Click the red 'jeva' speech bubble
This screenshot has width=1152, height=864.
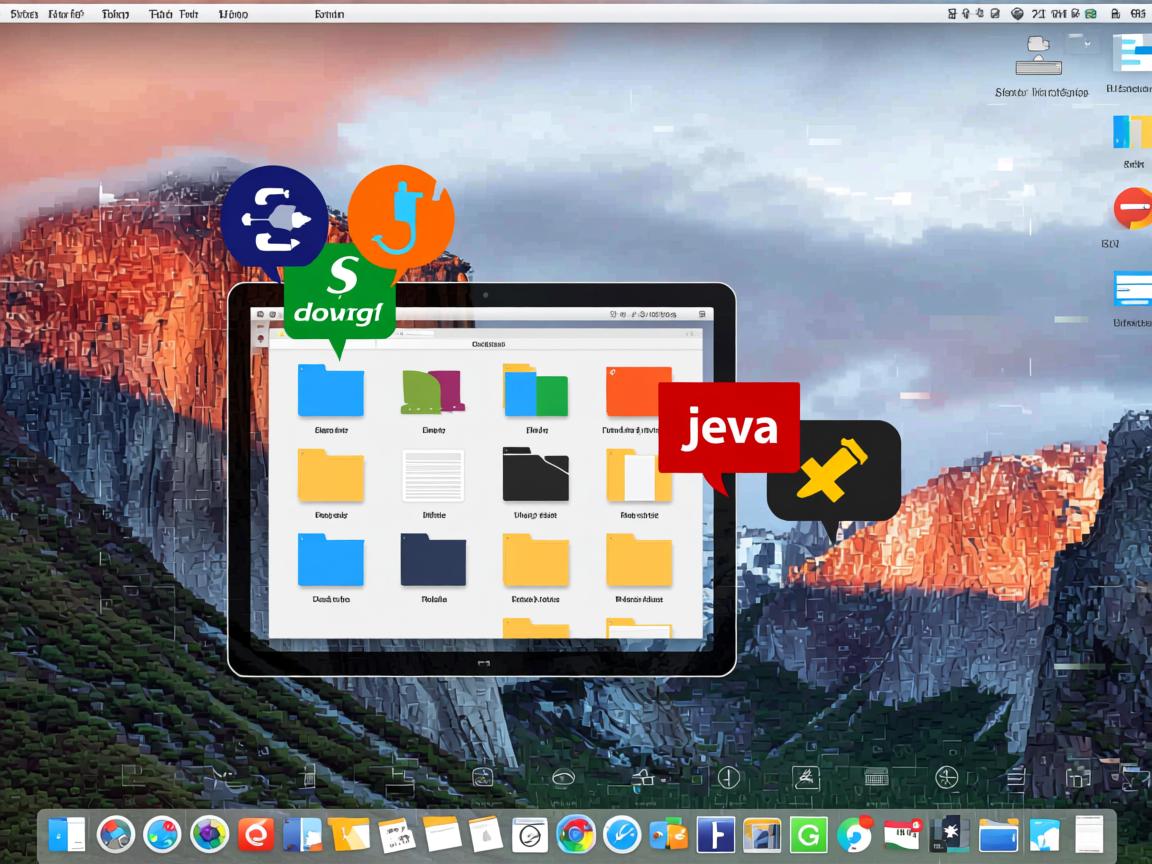pyautogui.click(x=728, y=428)
